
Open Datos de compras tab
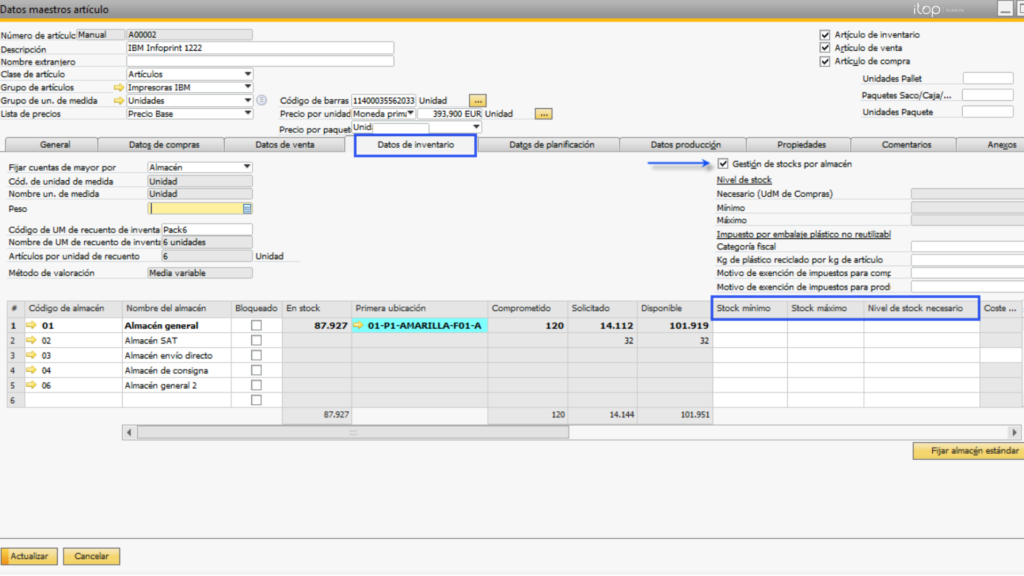(x=164, y=145)
